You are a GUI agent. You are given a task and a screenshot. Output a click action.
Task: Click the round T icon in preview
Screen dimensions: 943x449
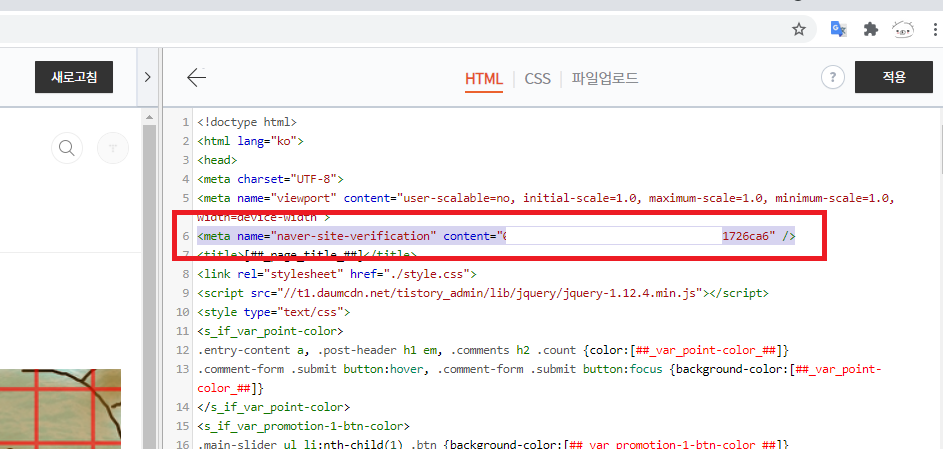(x=113, y=148)
